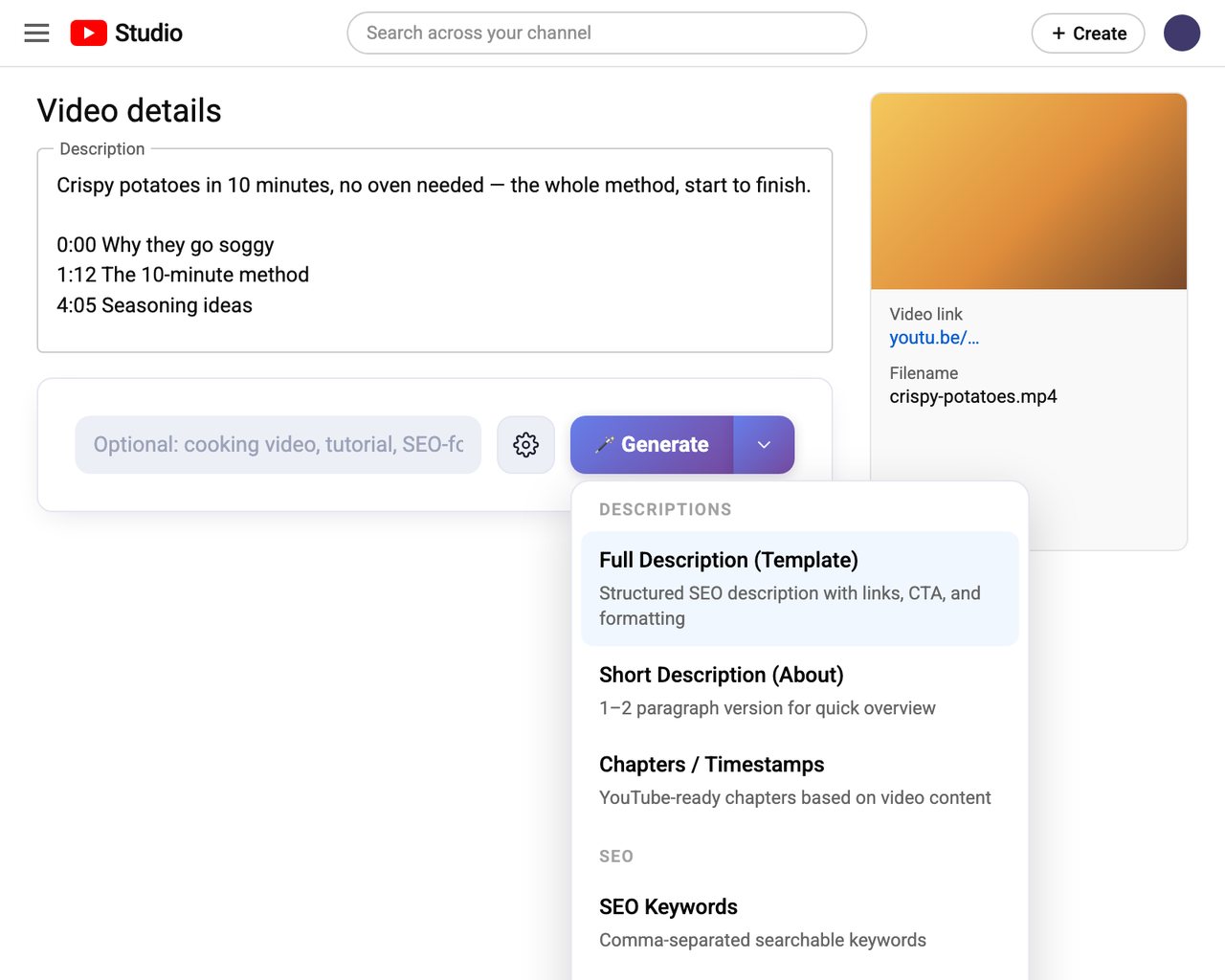Screen dimensions: 1225x980
Task: Click the Create button
Action: point(1088,33)
